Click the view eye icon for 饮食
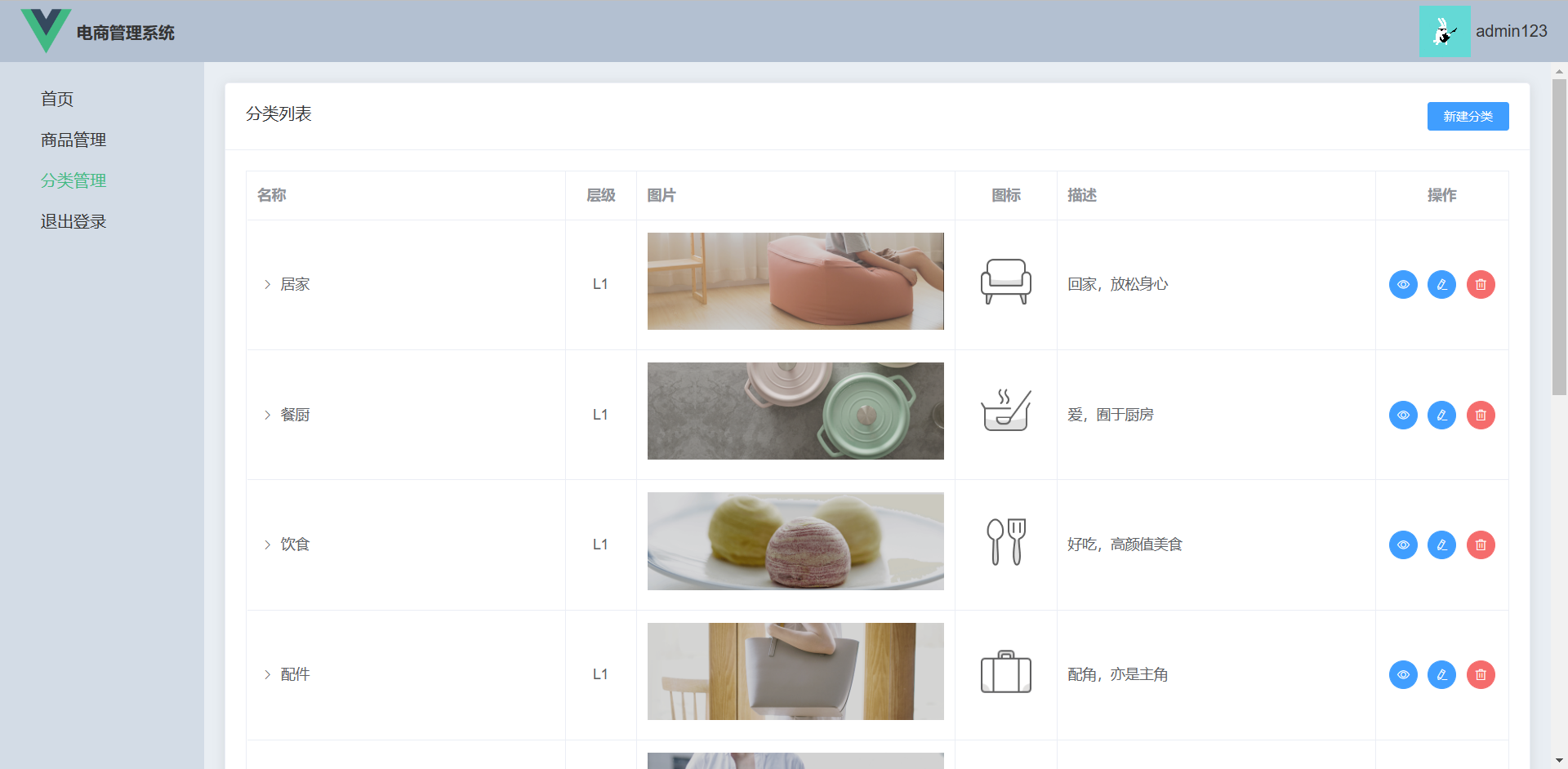Screen dimensions: 1568x769 click(x=1403, y=545)
